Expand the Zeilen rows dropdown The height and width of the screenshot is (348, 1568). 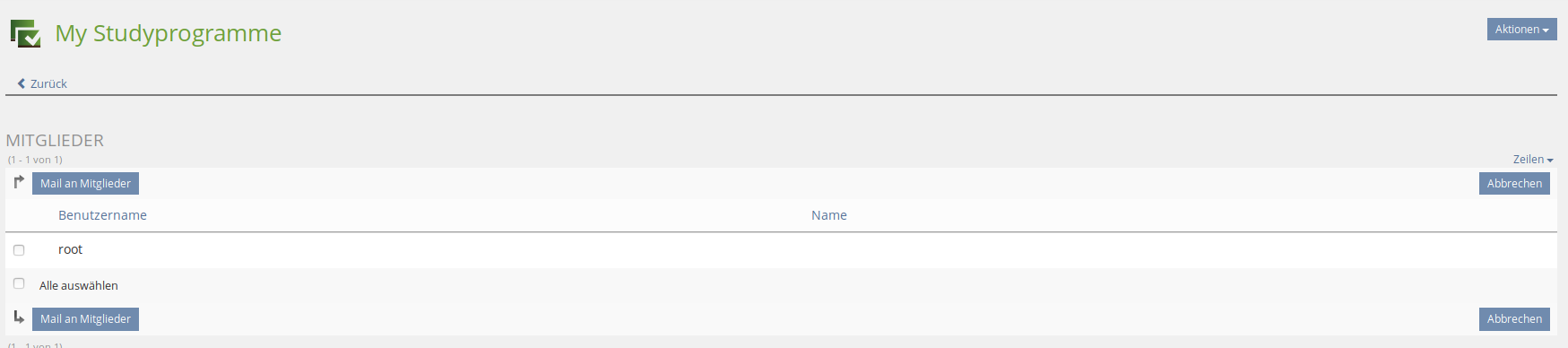(x=1533, y=160)
